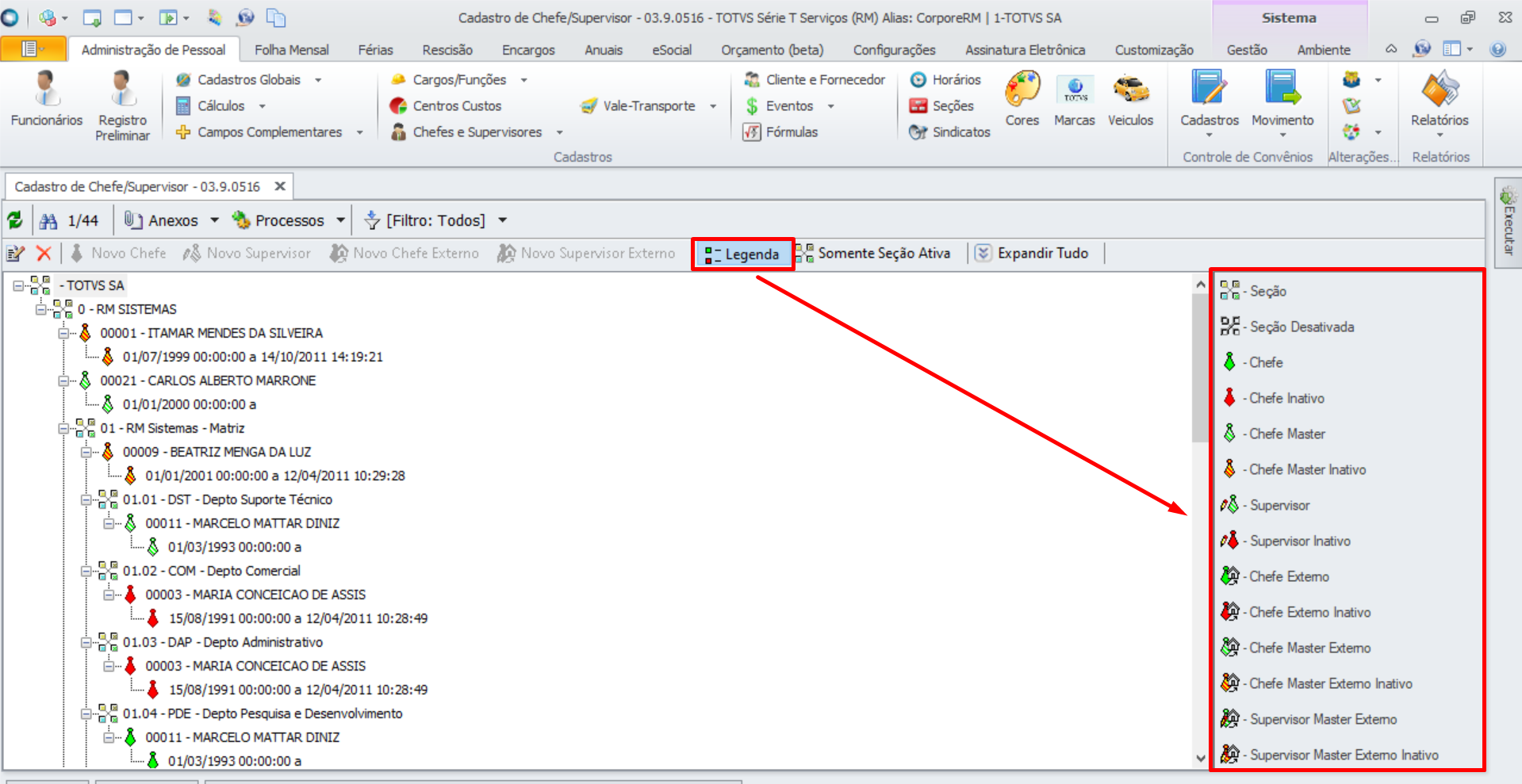Open the Fórmulas item
This screenshot has width=1522, height=784.
780,132
